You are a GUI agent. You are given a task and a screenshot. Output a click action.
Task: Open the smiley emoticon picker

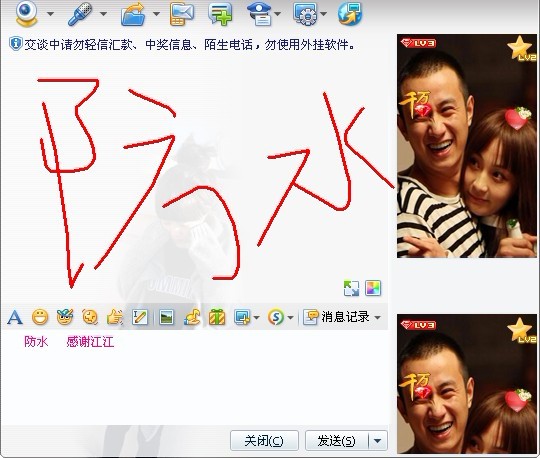click(40, 317)
